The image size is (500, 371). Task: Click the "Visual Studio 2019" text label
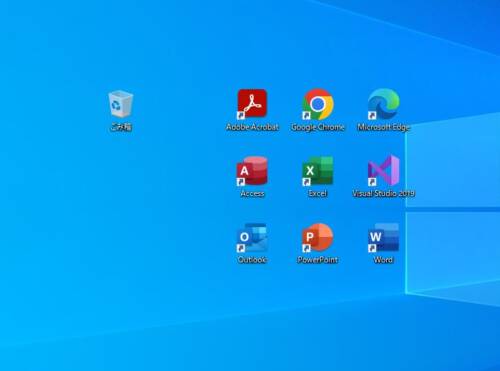[x=384, y=193]
